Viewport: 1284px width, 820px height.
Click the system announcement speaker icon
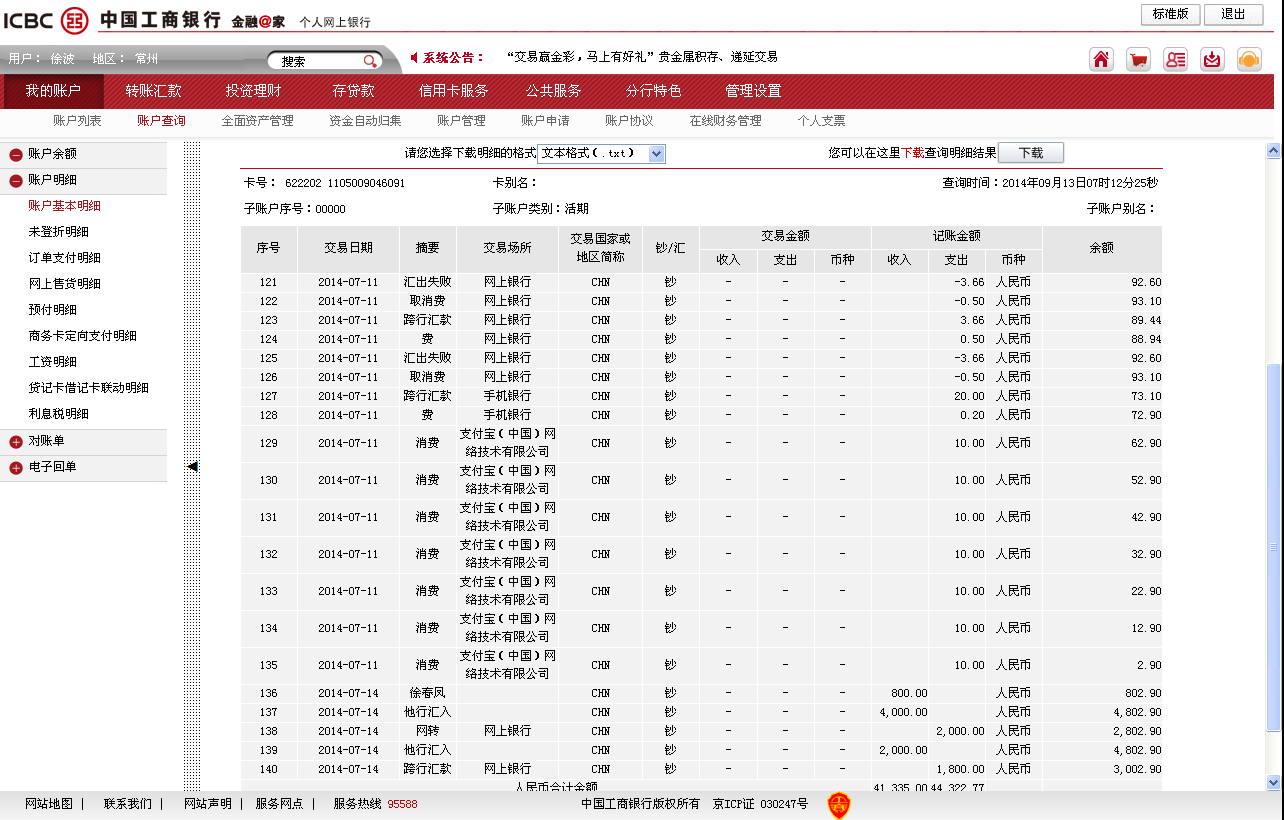415,57
